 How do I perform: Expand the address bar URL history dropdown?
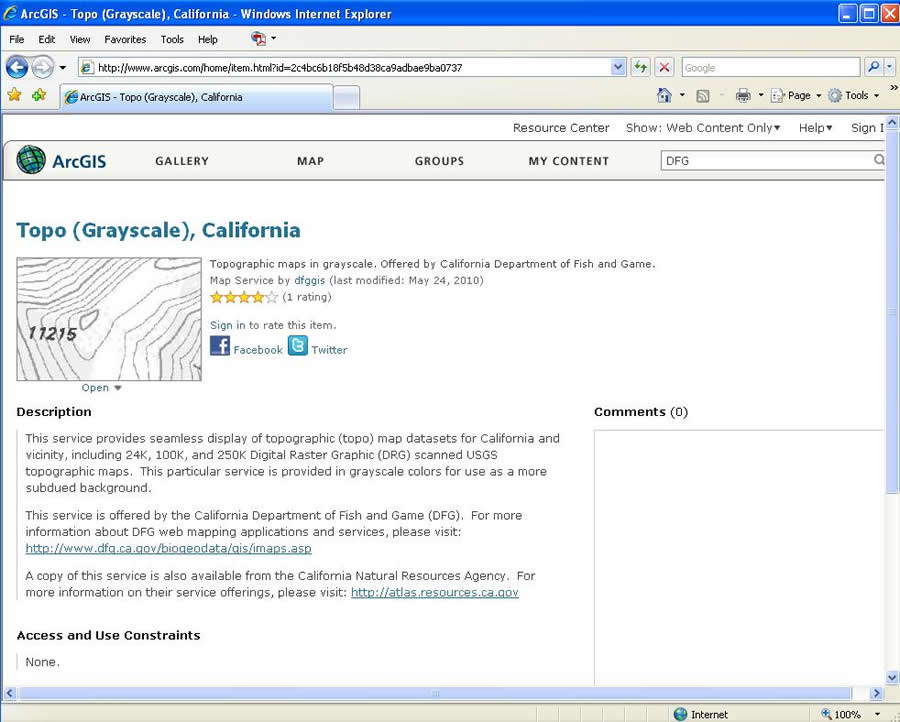(618, 67)
